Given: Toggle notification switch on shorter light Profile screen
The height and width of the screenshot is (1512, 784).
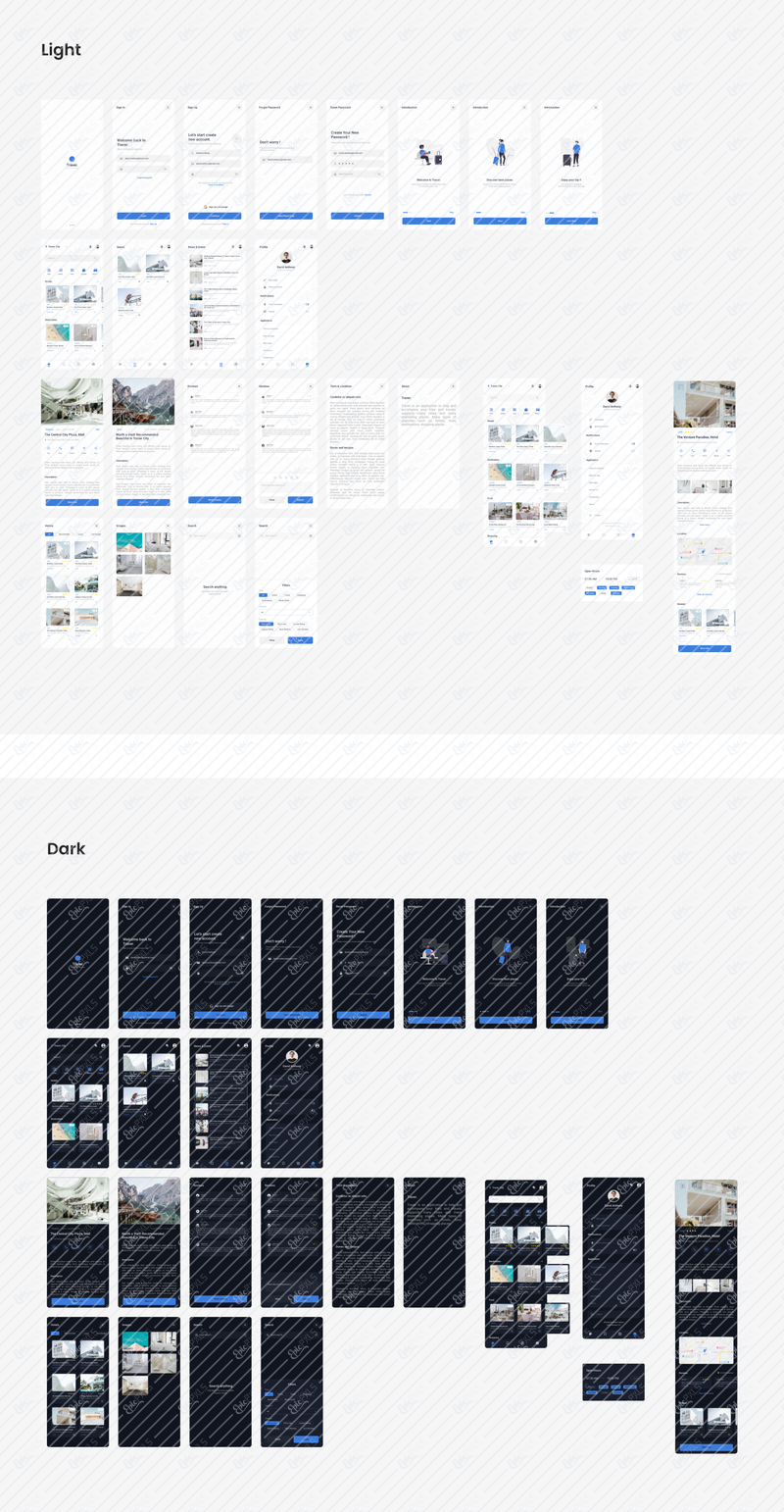Looking at the screenshot, I should tap(308, 304).
